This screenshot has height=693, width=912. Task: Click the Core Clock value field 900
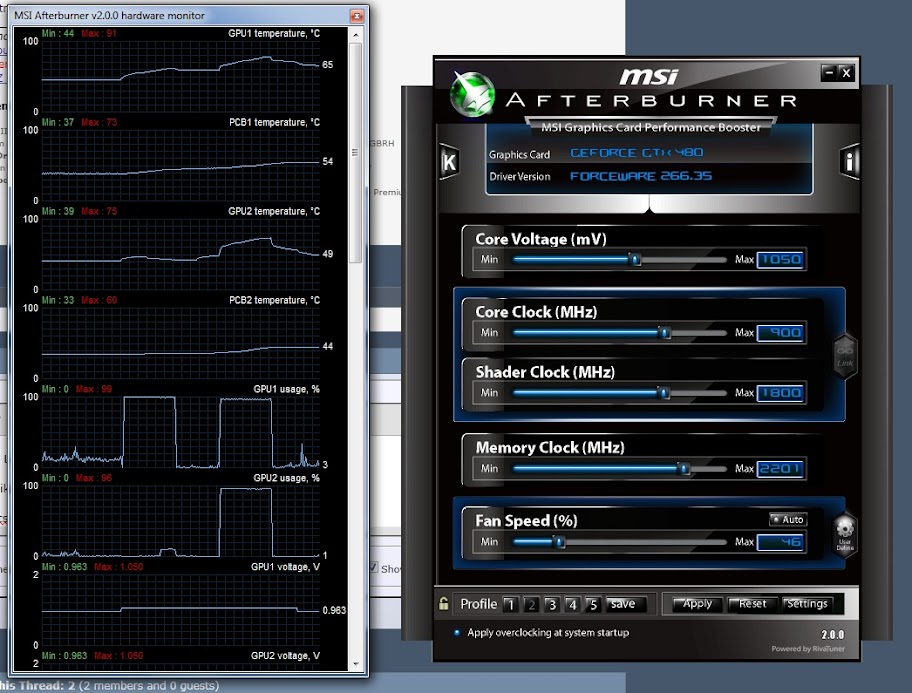(x=781, y=333)
